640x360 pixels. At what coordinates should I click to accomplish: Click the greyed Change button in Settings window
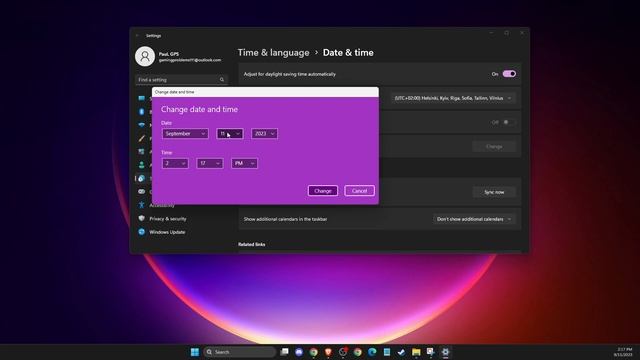[x=494, y=146]
